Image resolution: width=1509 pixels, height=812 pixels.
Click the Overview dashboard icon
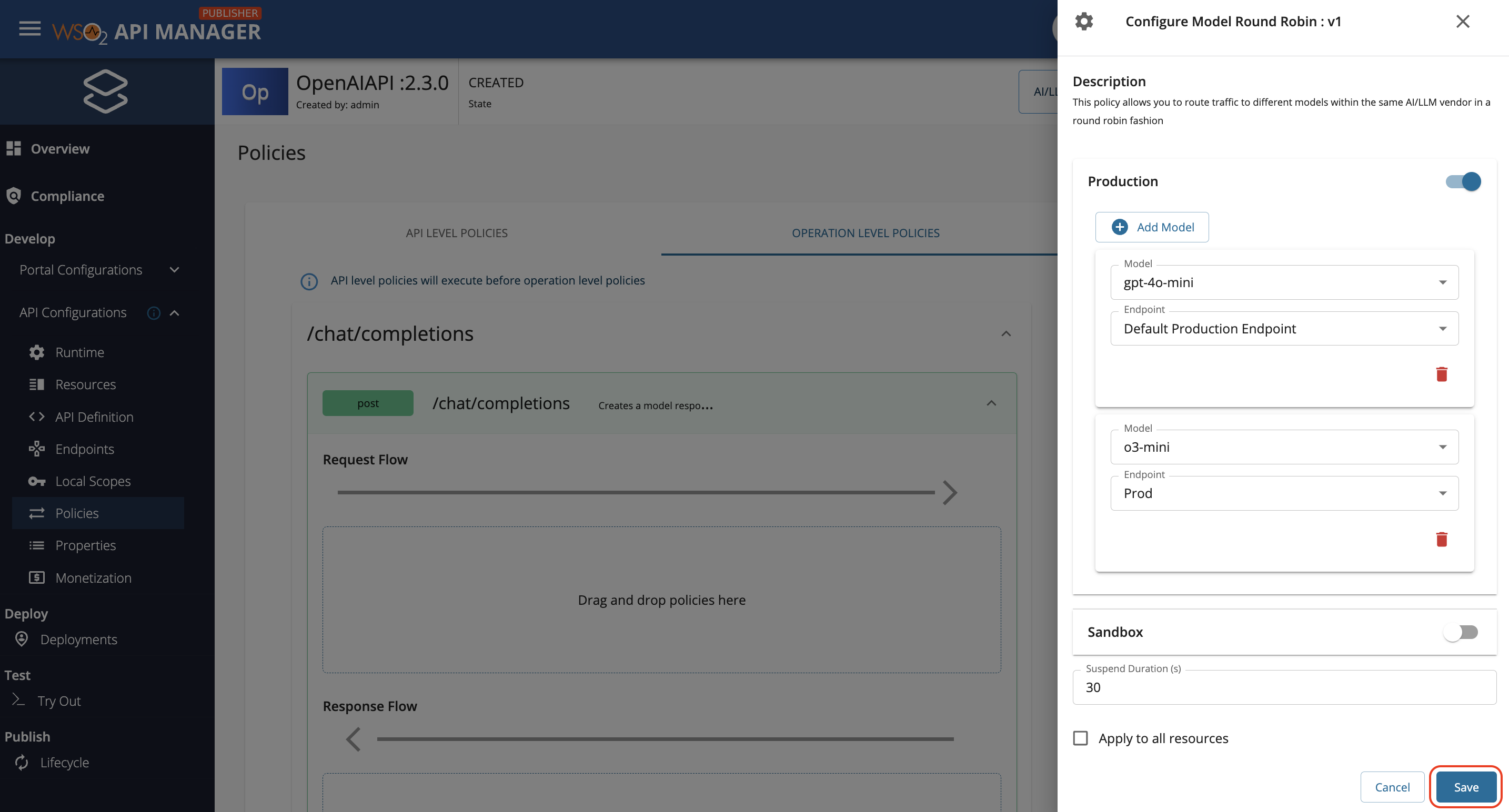14,149
